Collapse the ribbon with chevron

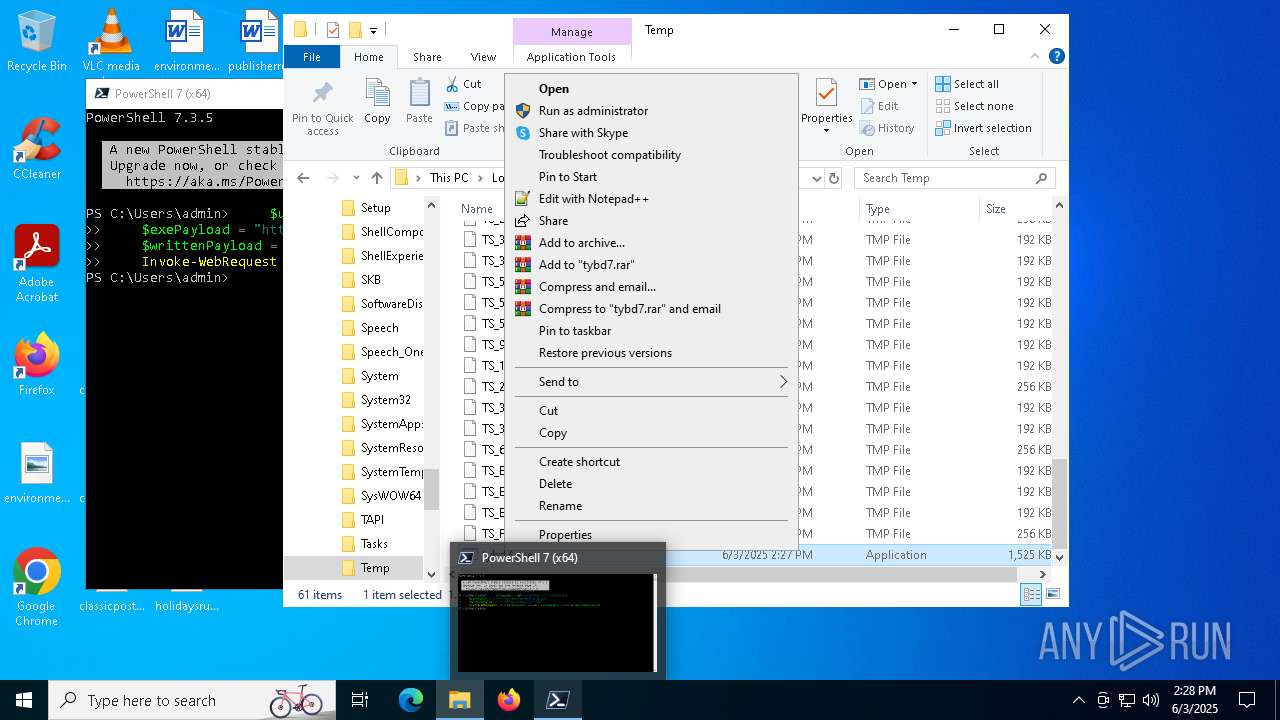point(1035,57)
